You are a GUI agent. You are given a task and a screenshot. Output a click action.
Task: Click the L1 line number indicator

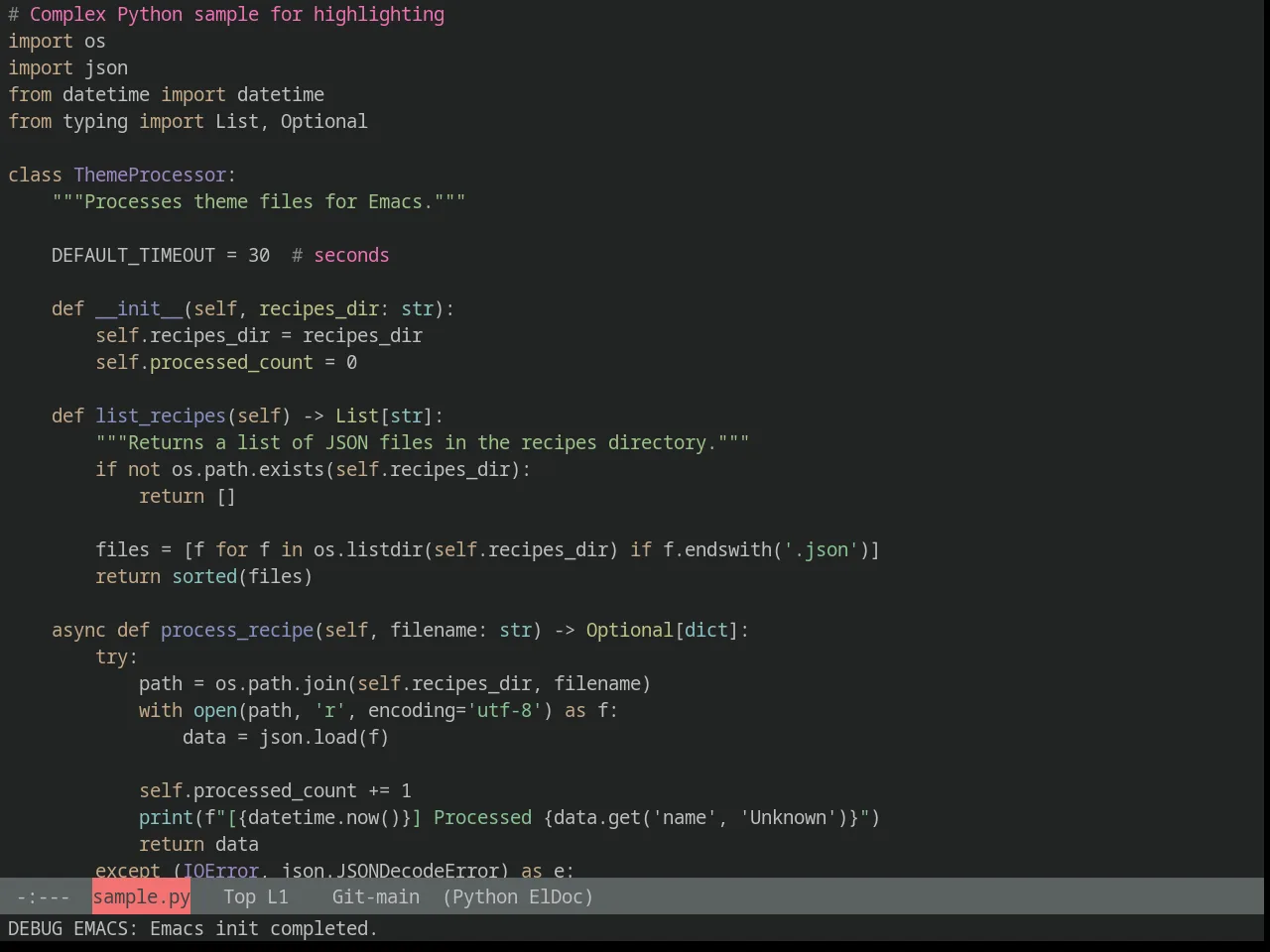[278, 896]
